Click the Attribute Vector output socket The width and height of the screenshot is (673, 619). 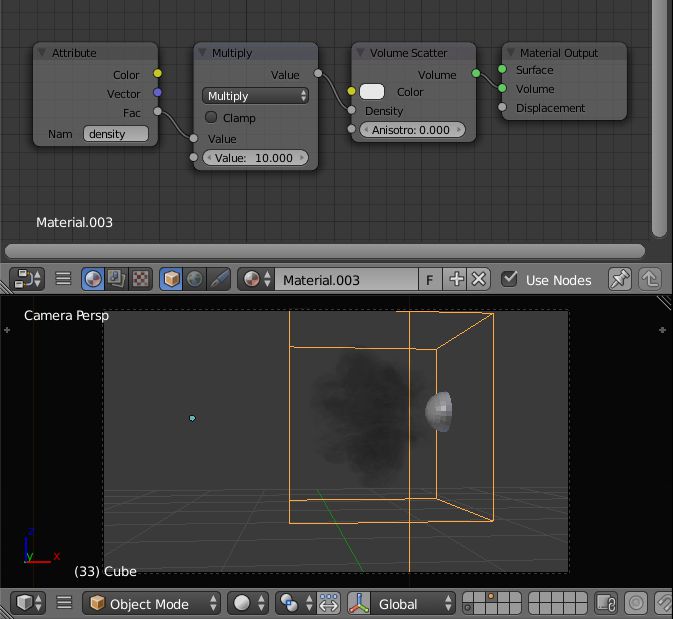[158, 92]
